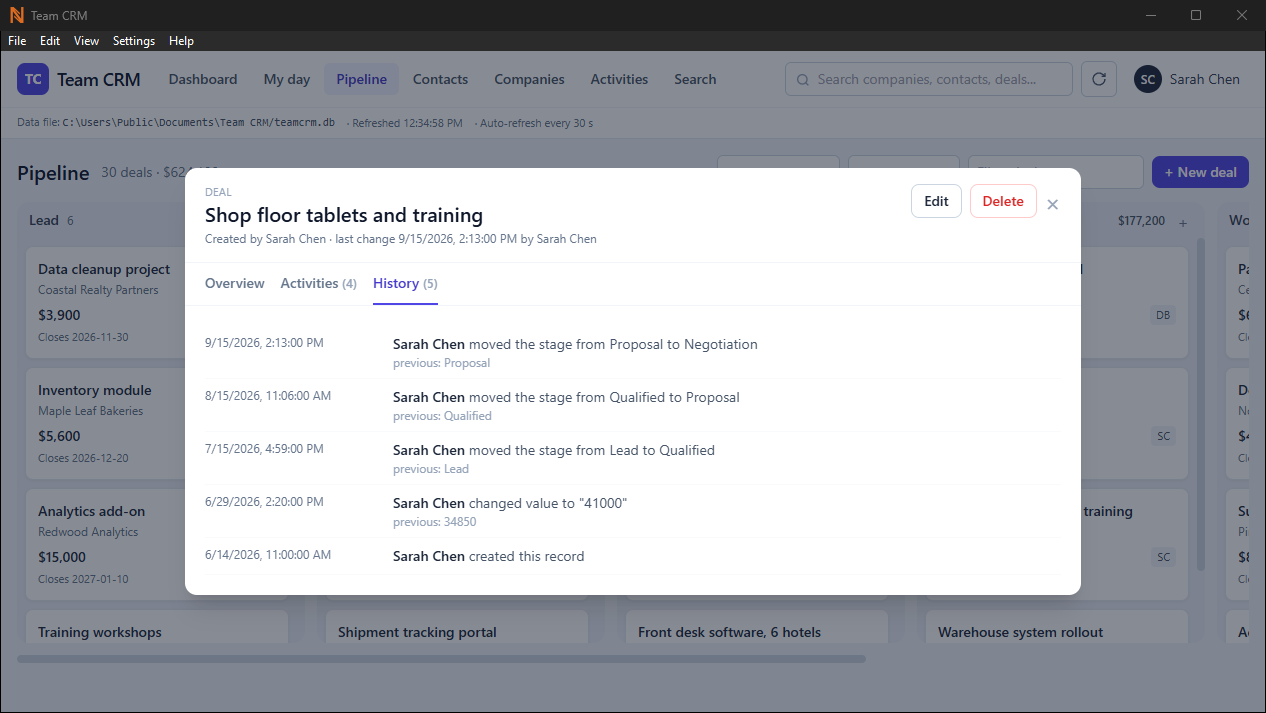Open the Training workshops deal card
This screenshot has height=713, width=1266.
click(x=157, y=626)
